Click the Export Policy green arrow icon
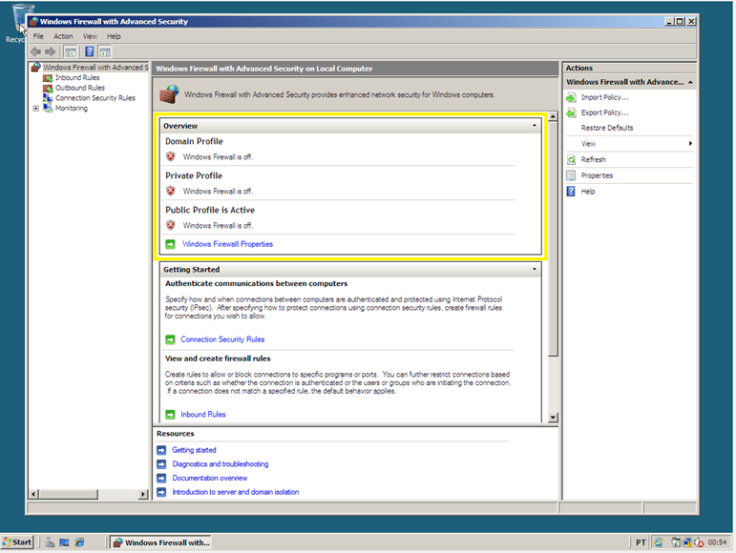The height and width of the screenshot is (553, 736). pyautogui.click(x=571, y=113)
